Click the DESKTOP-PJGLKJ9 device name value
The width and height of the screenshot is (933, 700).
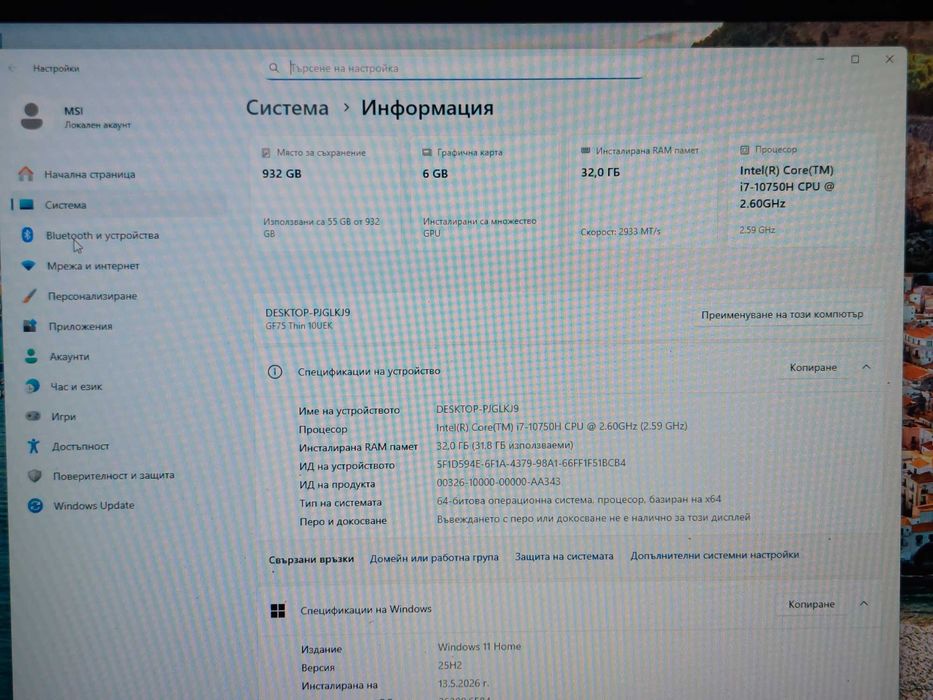[x=477, y=409]
